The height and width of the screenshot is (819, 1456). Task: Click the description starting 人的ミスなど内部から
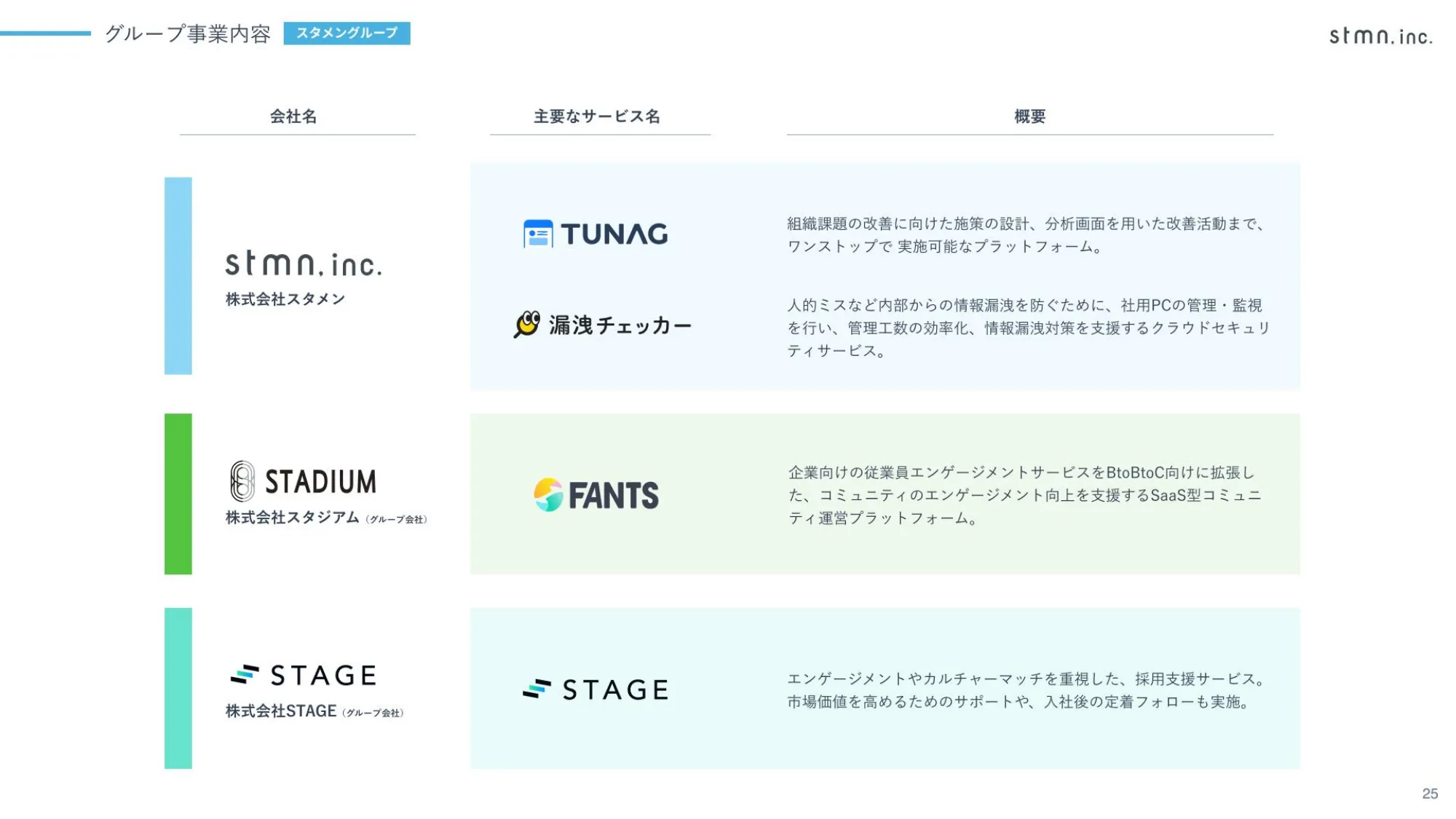pos(1029,328)
